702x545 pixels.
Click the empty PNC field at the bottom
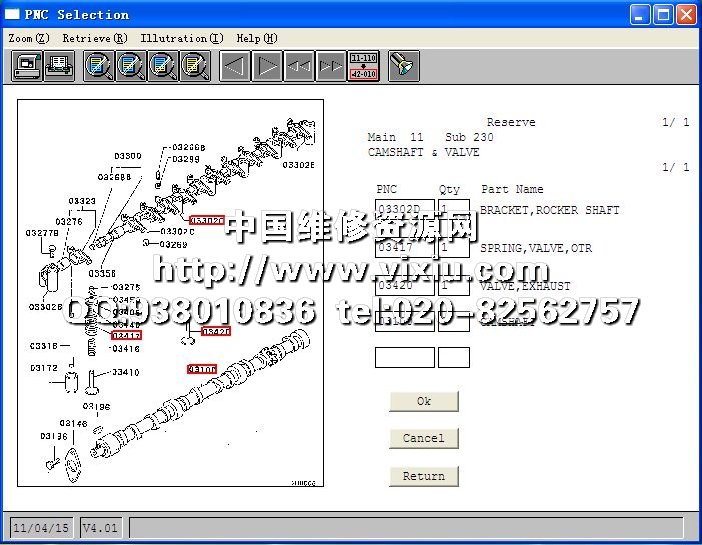point(404,357)
